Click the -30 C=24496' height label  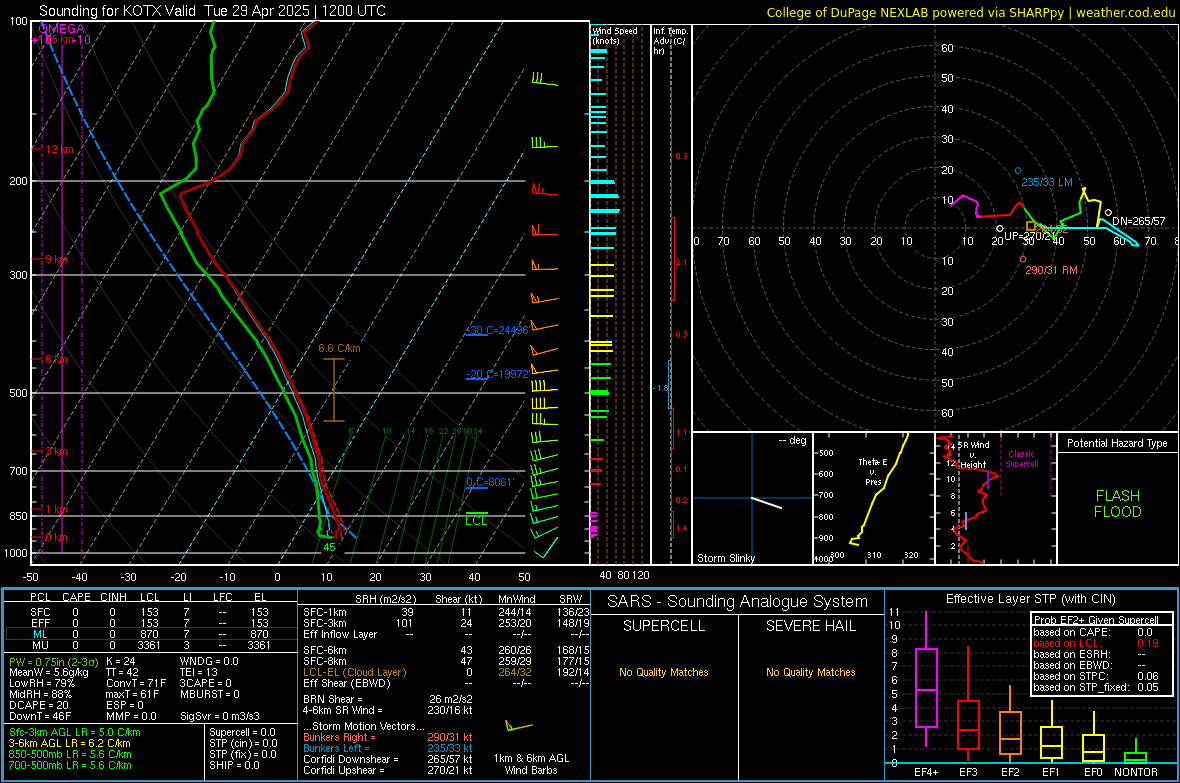pyautogui.click(x=497, y=330)
